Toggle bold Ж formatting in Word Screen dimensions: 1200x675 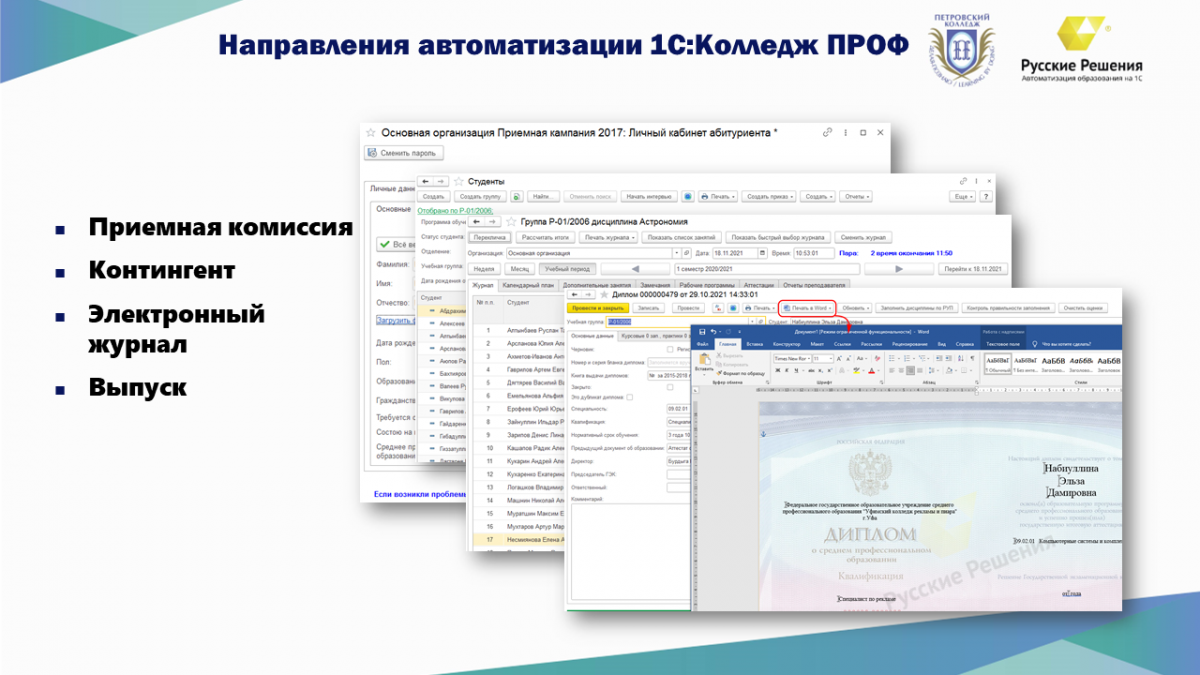[x=777, y=370]
